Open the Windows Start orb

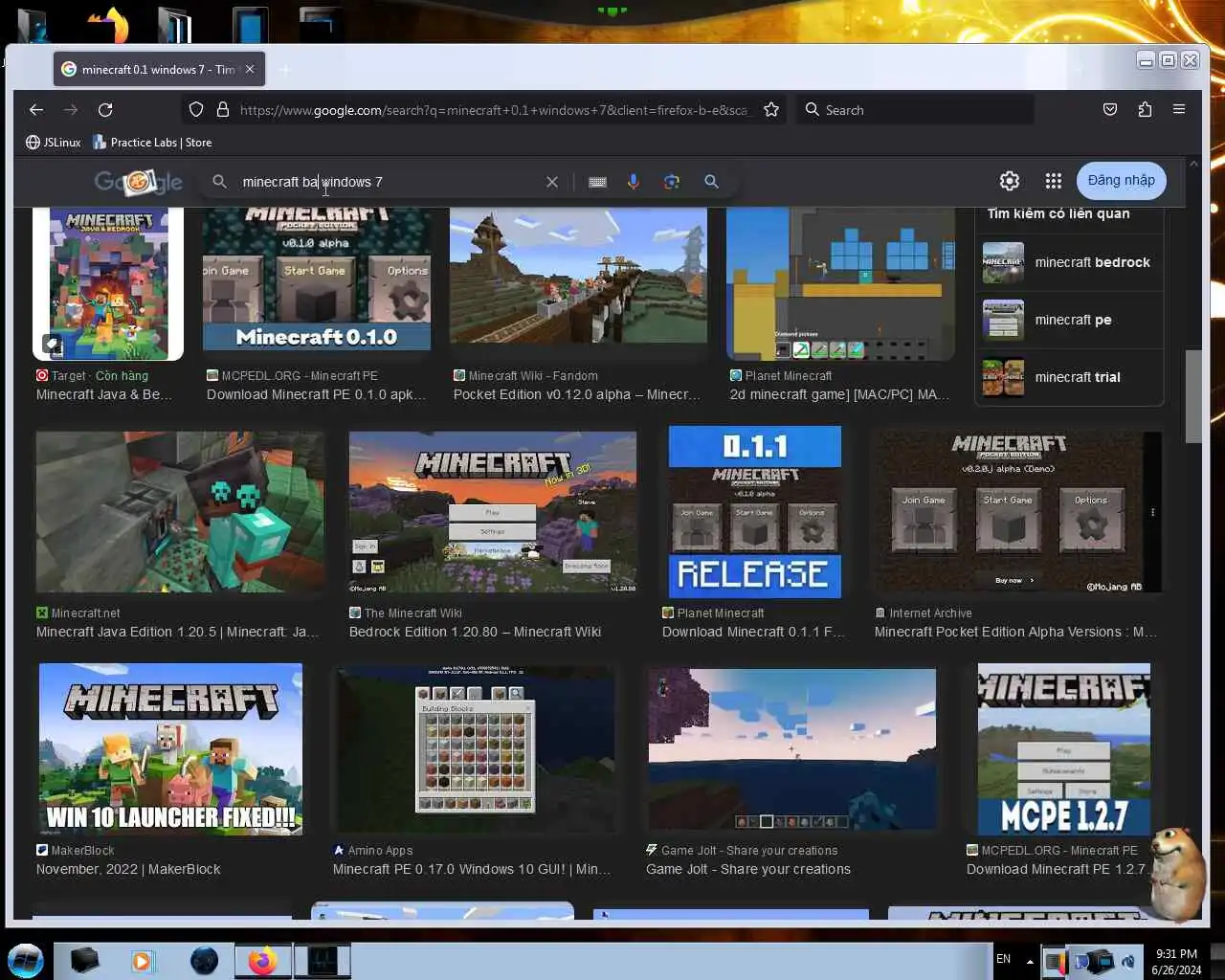[26, 960]
